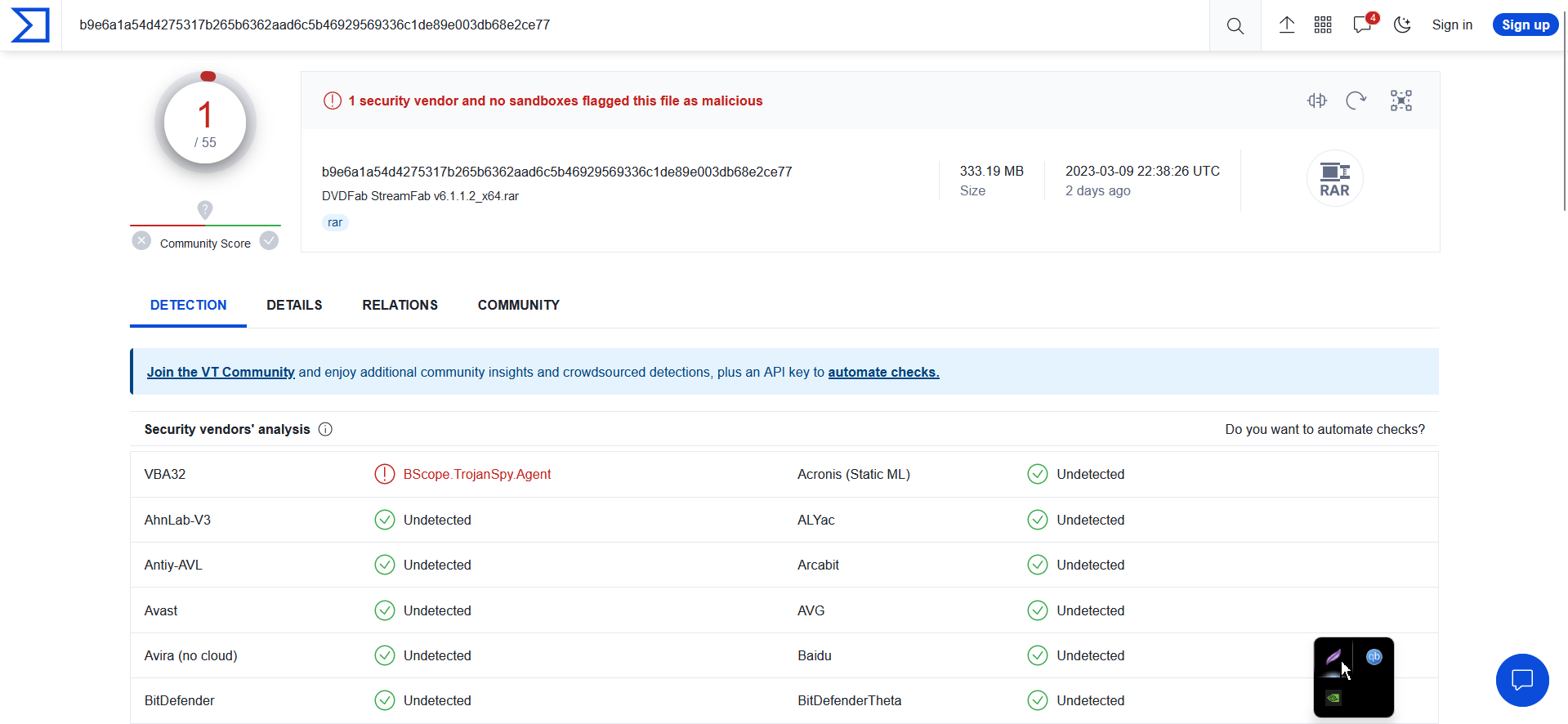1568x724 pixels.
Task: Click the VBA32 vendor name
Action: [x=165, y=474]
